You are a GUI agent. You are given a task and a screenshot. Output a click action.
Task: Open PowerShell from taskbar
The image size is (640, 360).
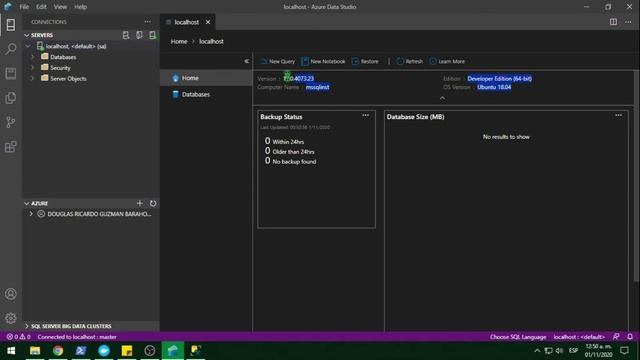click(81, 351)
